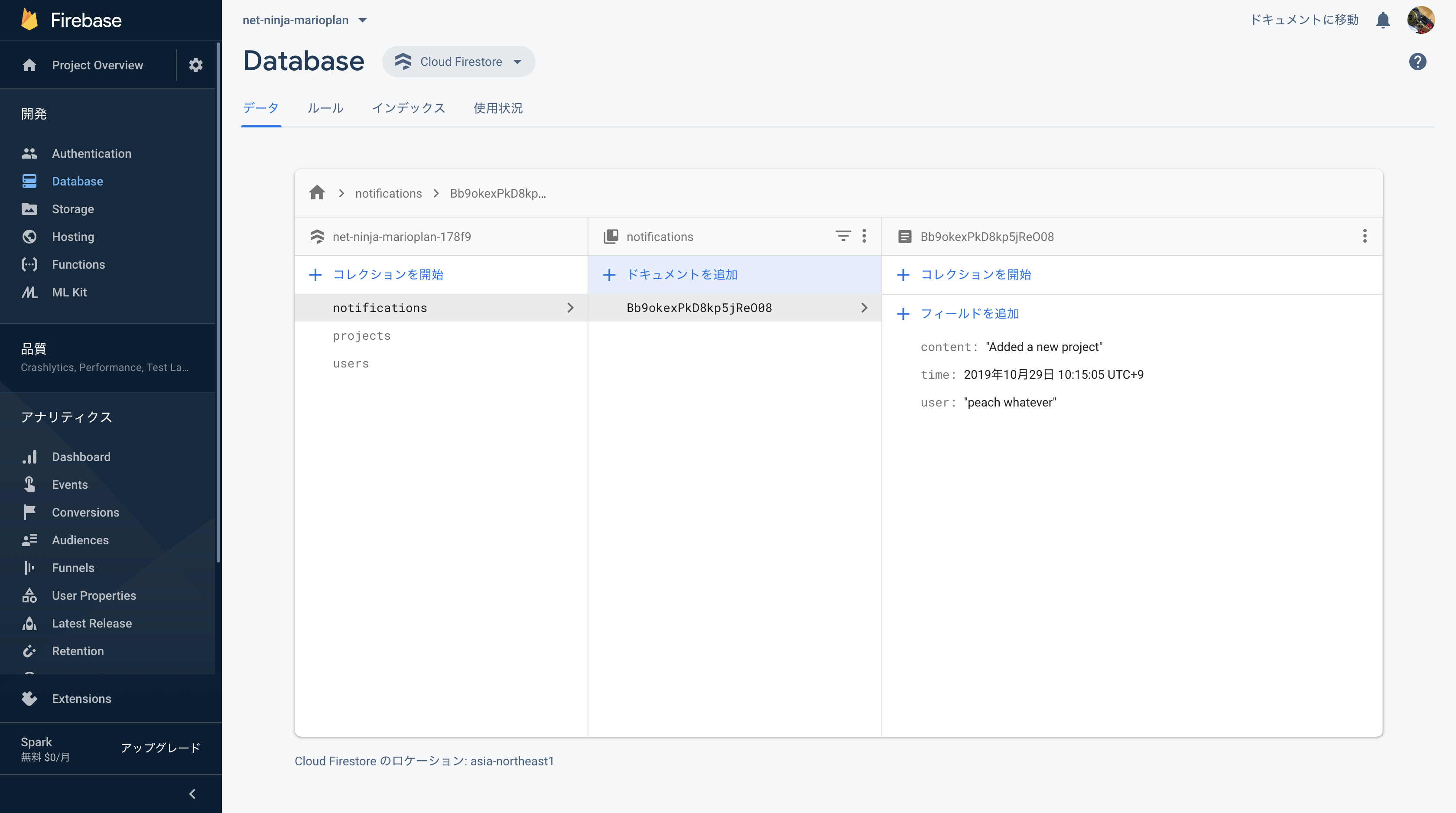Open Audiences analytics page
Screen dimensions: 1456x813
80,540
